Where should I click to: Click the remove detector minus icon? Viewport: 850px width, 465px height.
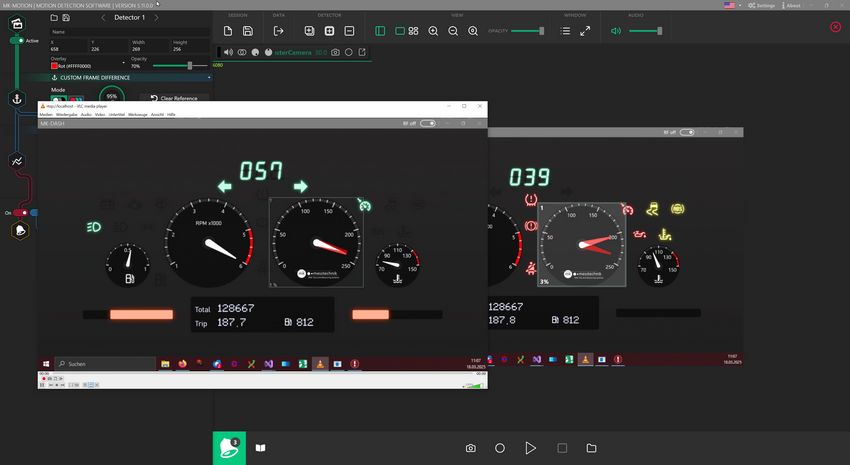coord(349,31)
